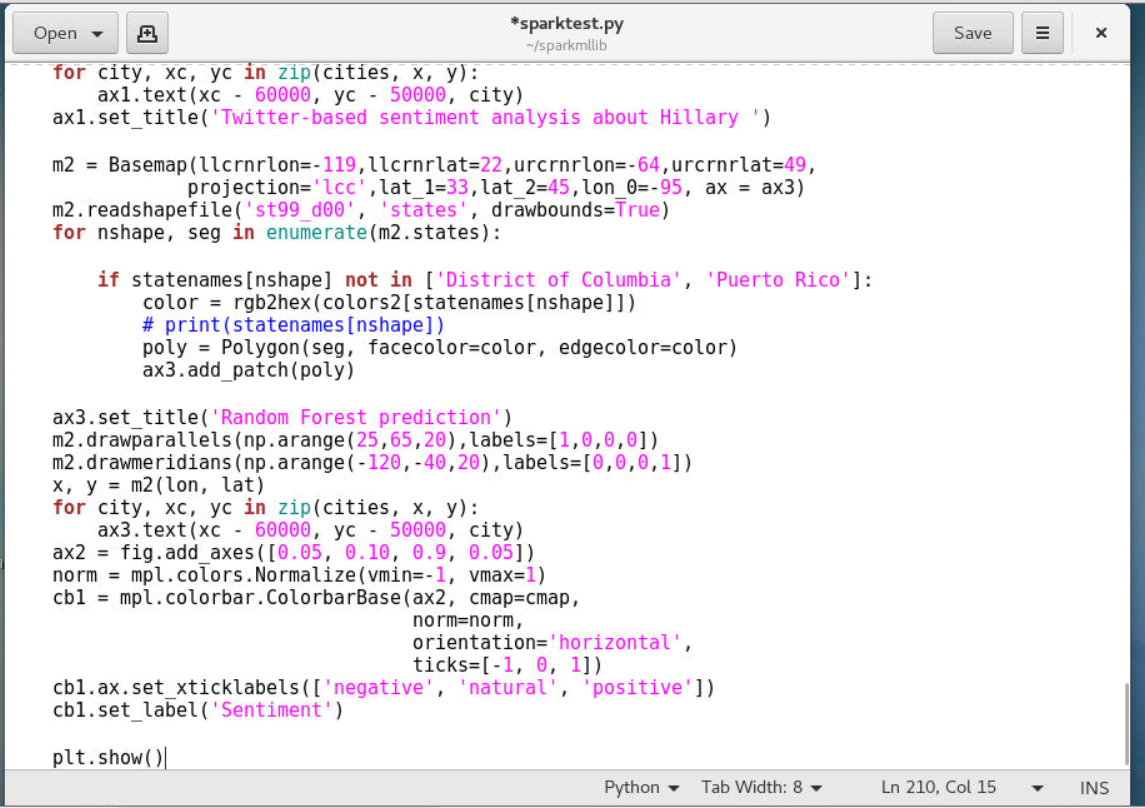
Task: Click the commented # print(statenames[nshape]) line
Action: (x=294, y=325)
